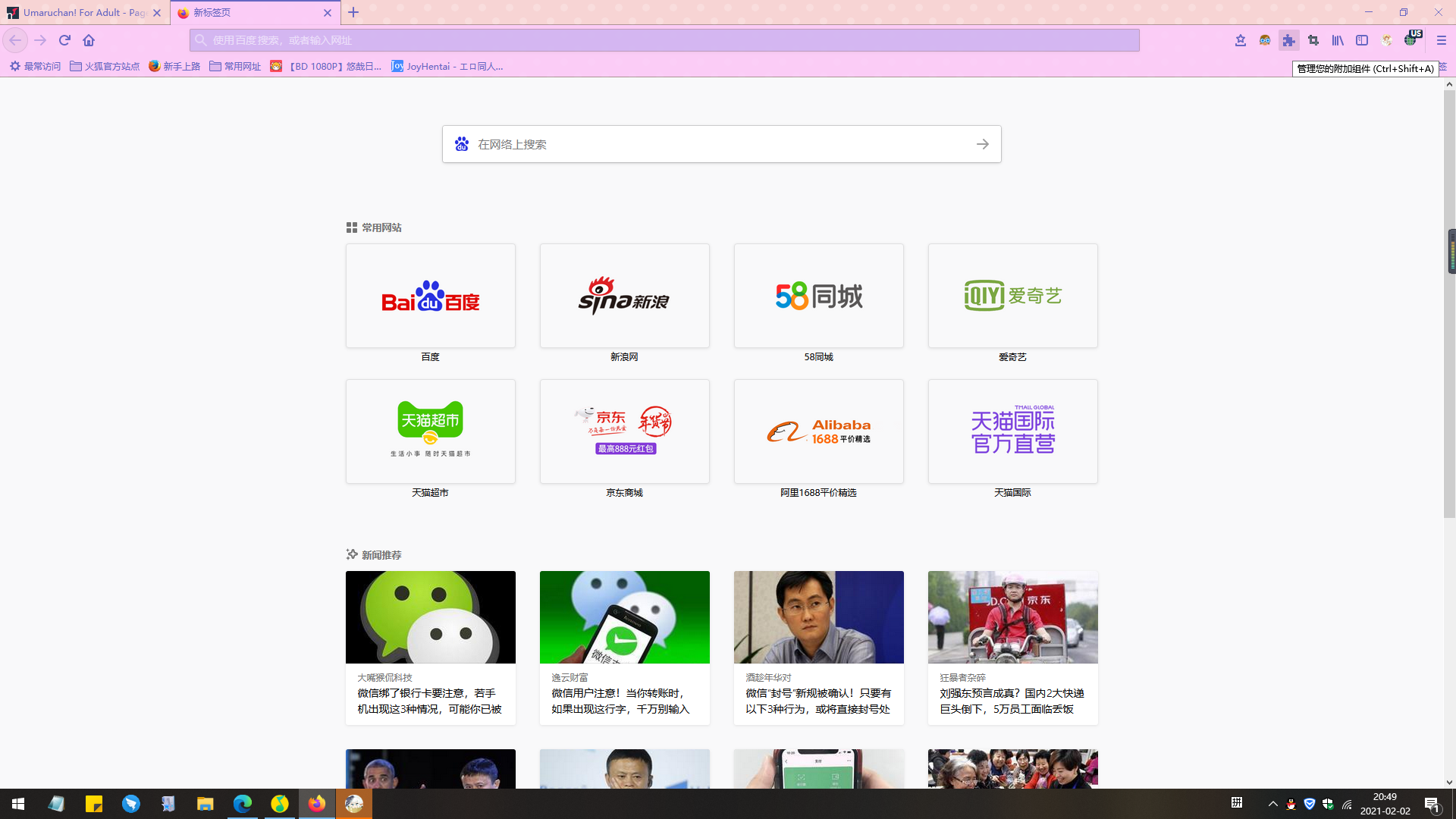The height and width of the screenshot is (819, 1456).
Task: Open the JoyHentai bookmark
Action: coord(447,67)
